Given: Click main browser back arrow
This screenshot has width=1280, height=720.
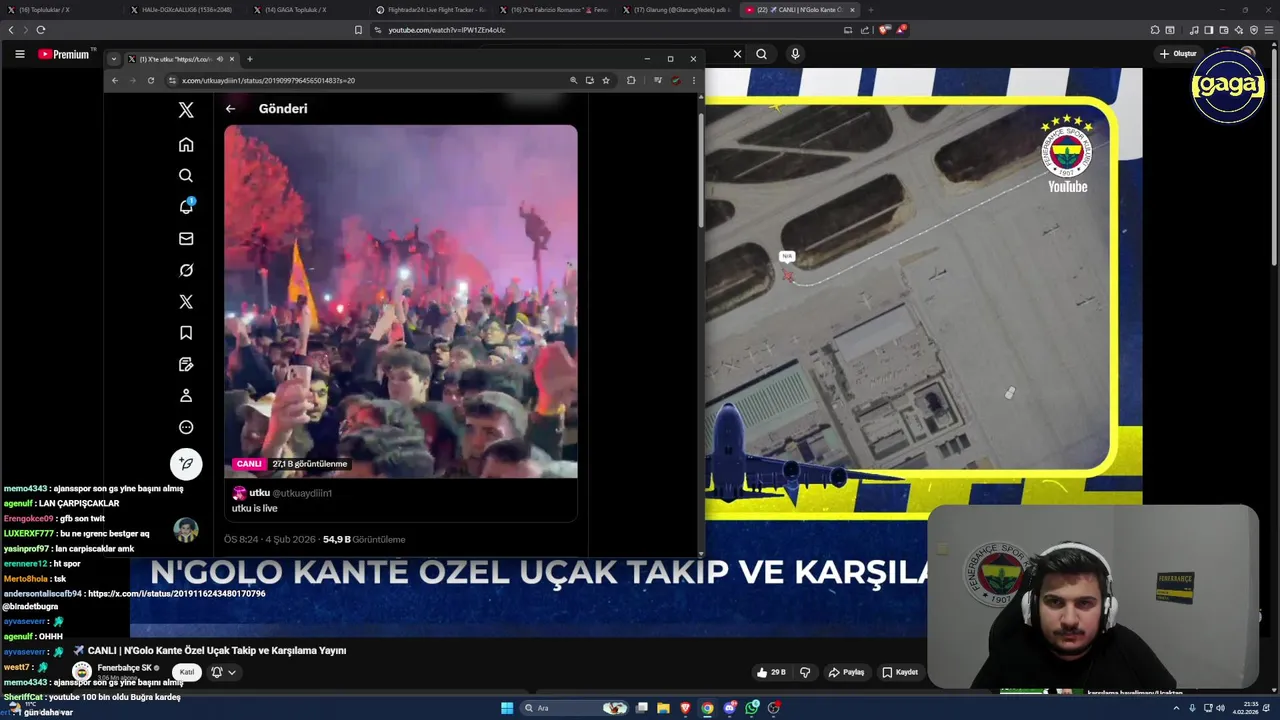Looking at the screenshot, I should tap(11, 30).
